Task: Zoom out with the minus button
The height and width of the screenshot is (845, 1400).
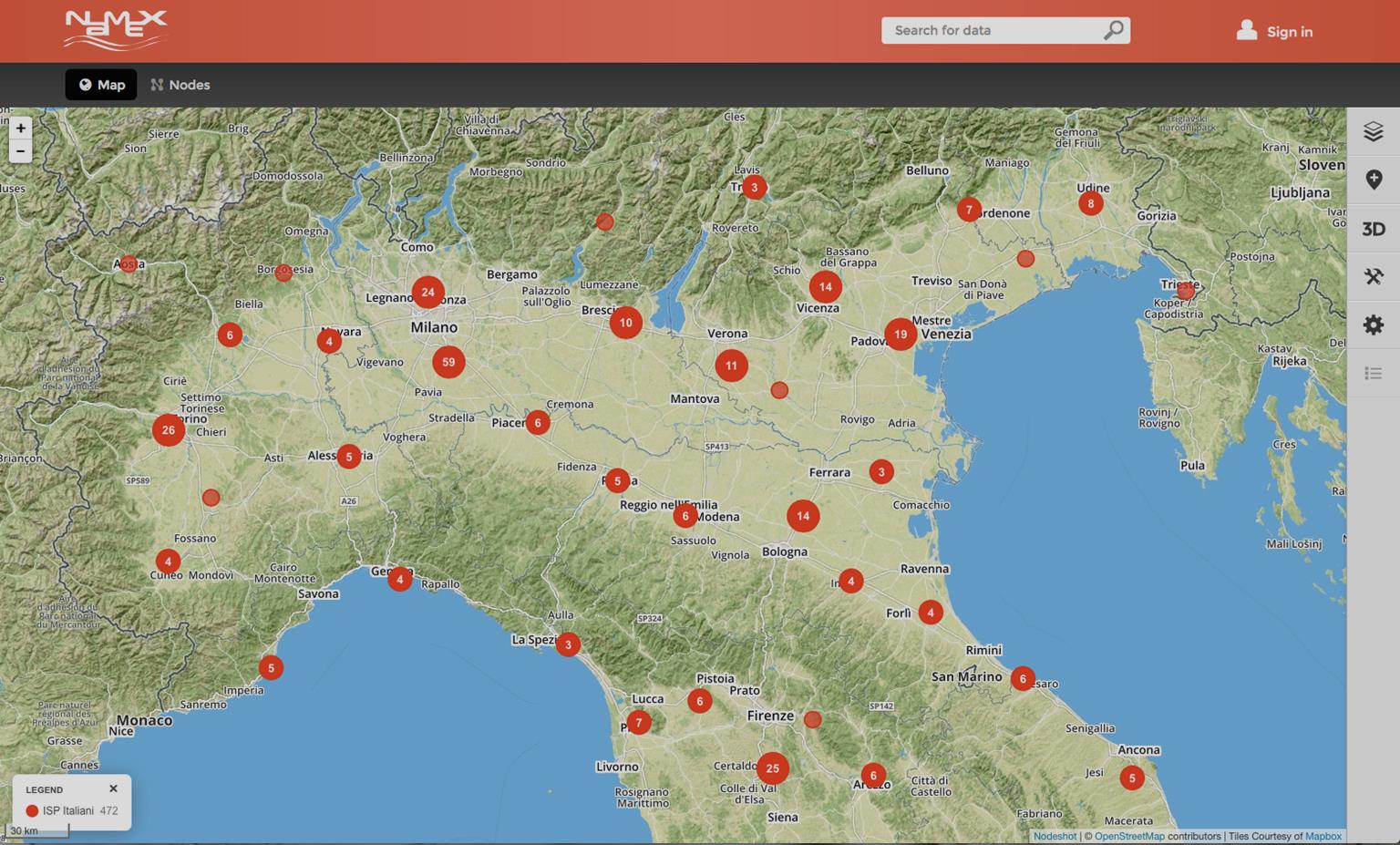Action: (20, 151)
